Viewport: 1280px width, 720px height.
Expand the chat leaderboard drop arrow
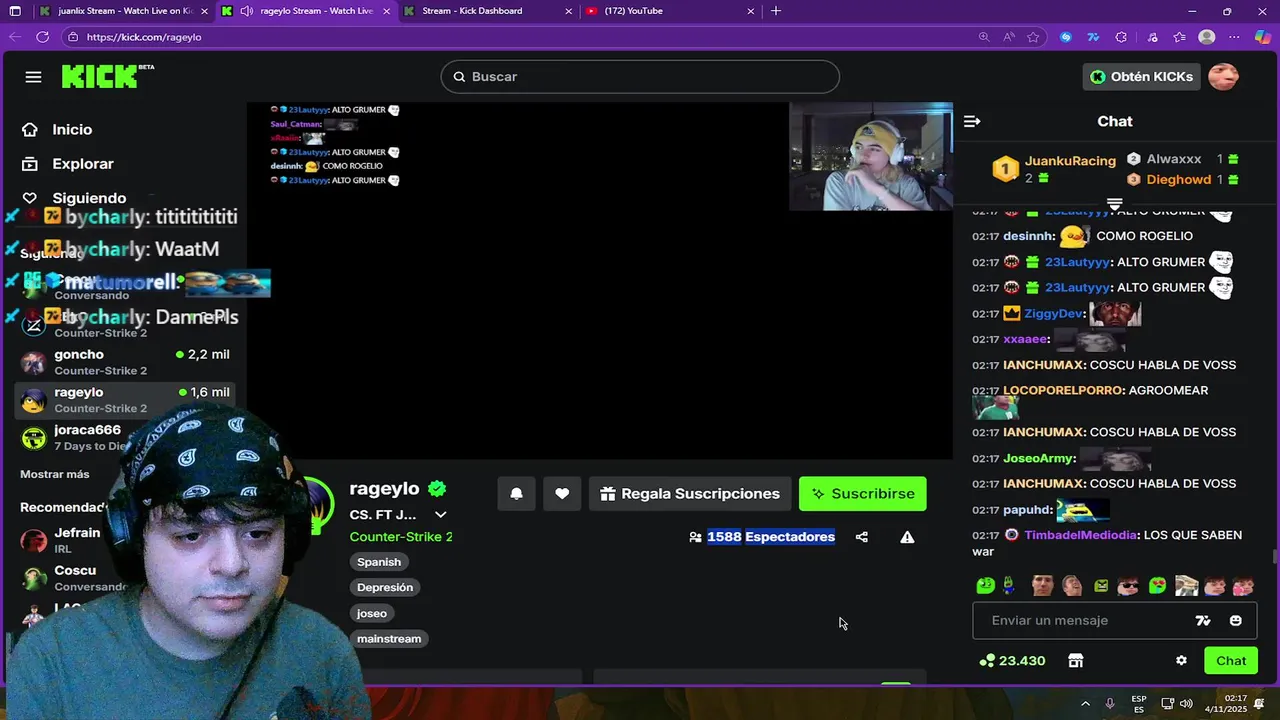[x=1115, y=204]
